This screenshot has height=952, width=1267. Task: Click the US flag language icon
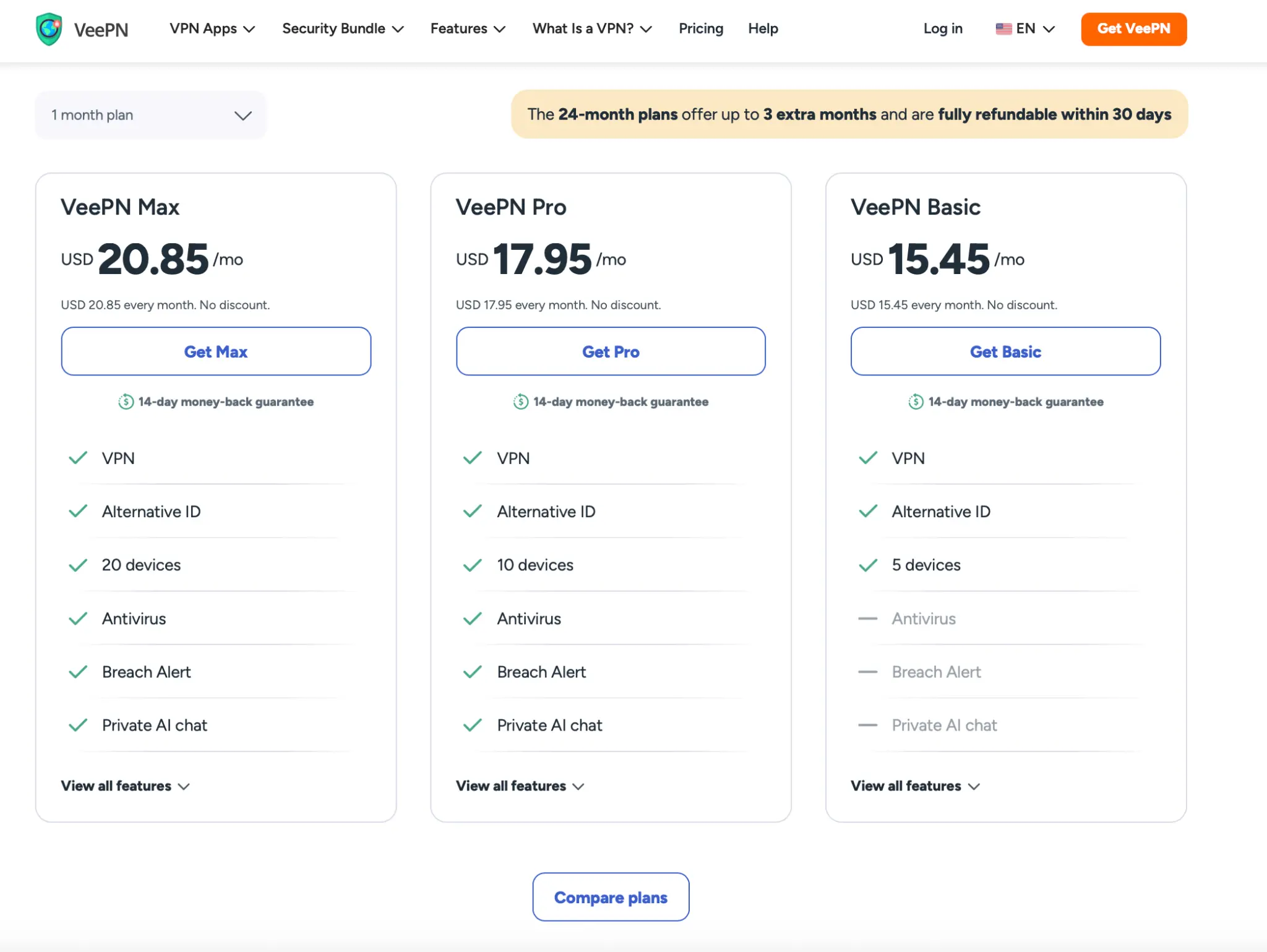(x=1003, y=29)
